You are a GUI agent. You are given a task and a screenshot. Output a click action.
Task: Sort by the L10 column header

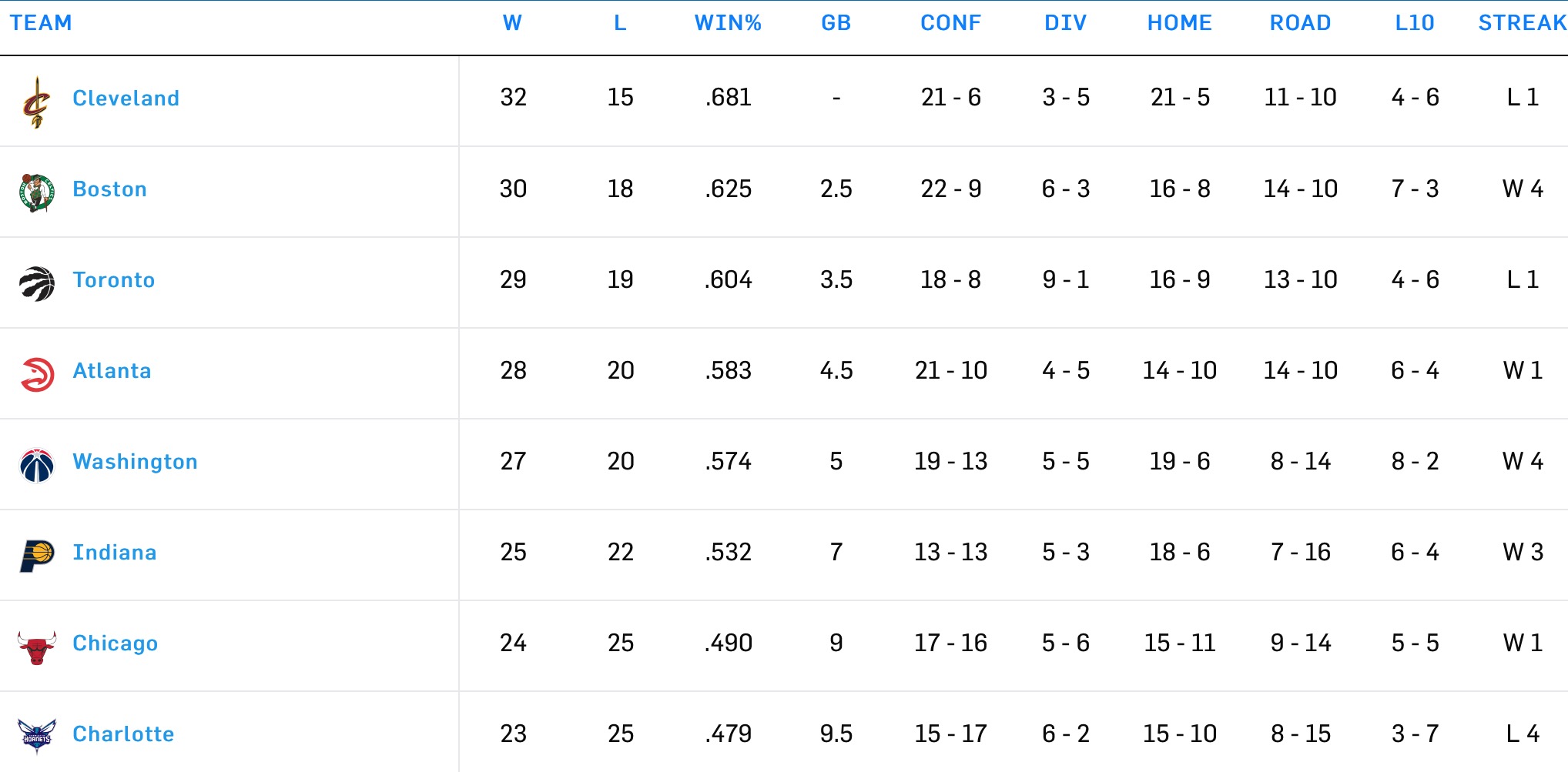tap(1414, 23)
